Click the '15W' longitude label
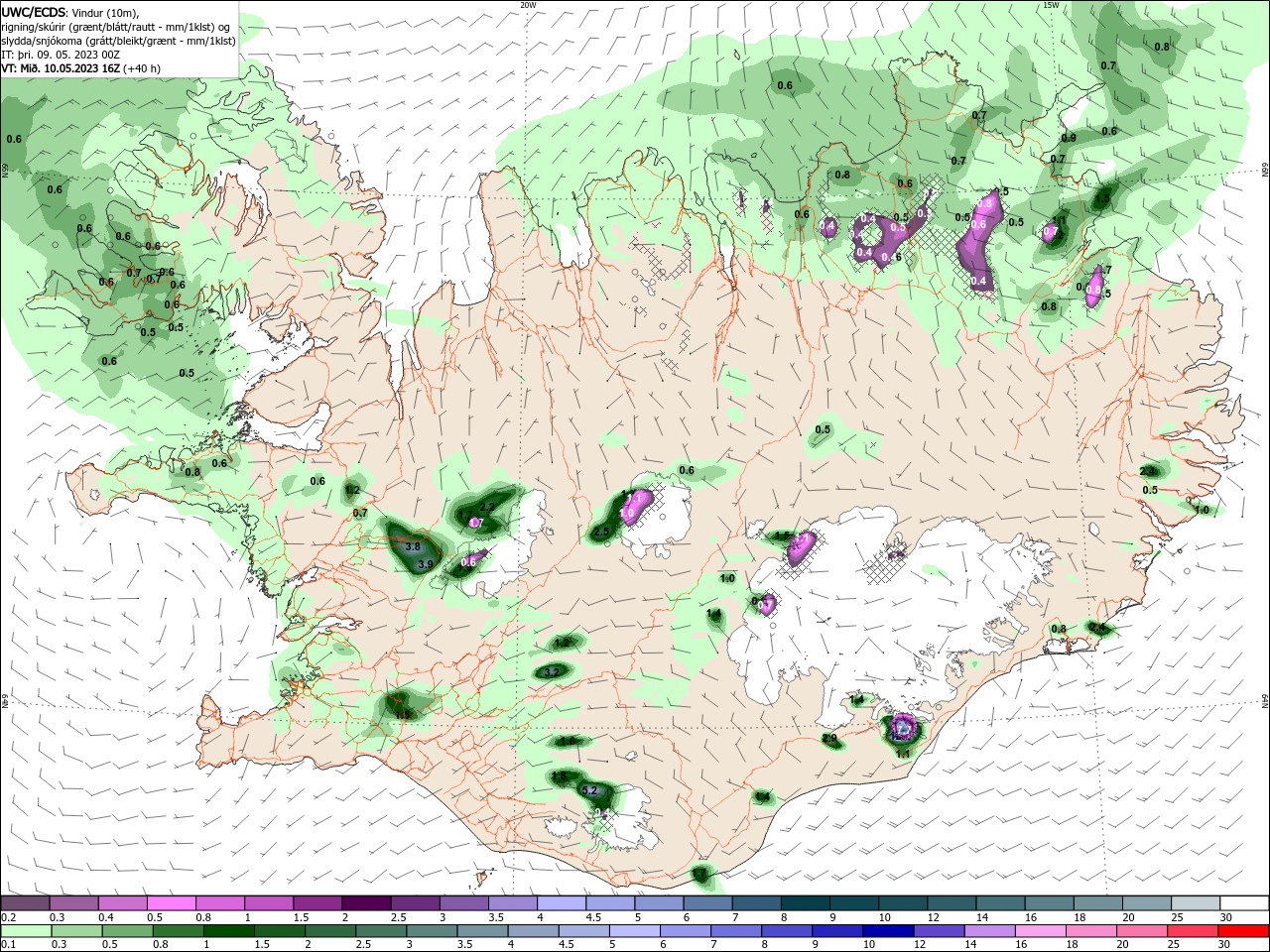Image resolution: width=1270 pixels, height=952 pixels. tap(1051, 5)
